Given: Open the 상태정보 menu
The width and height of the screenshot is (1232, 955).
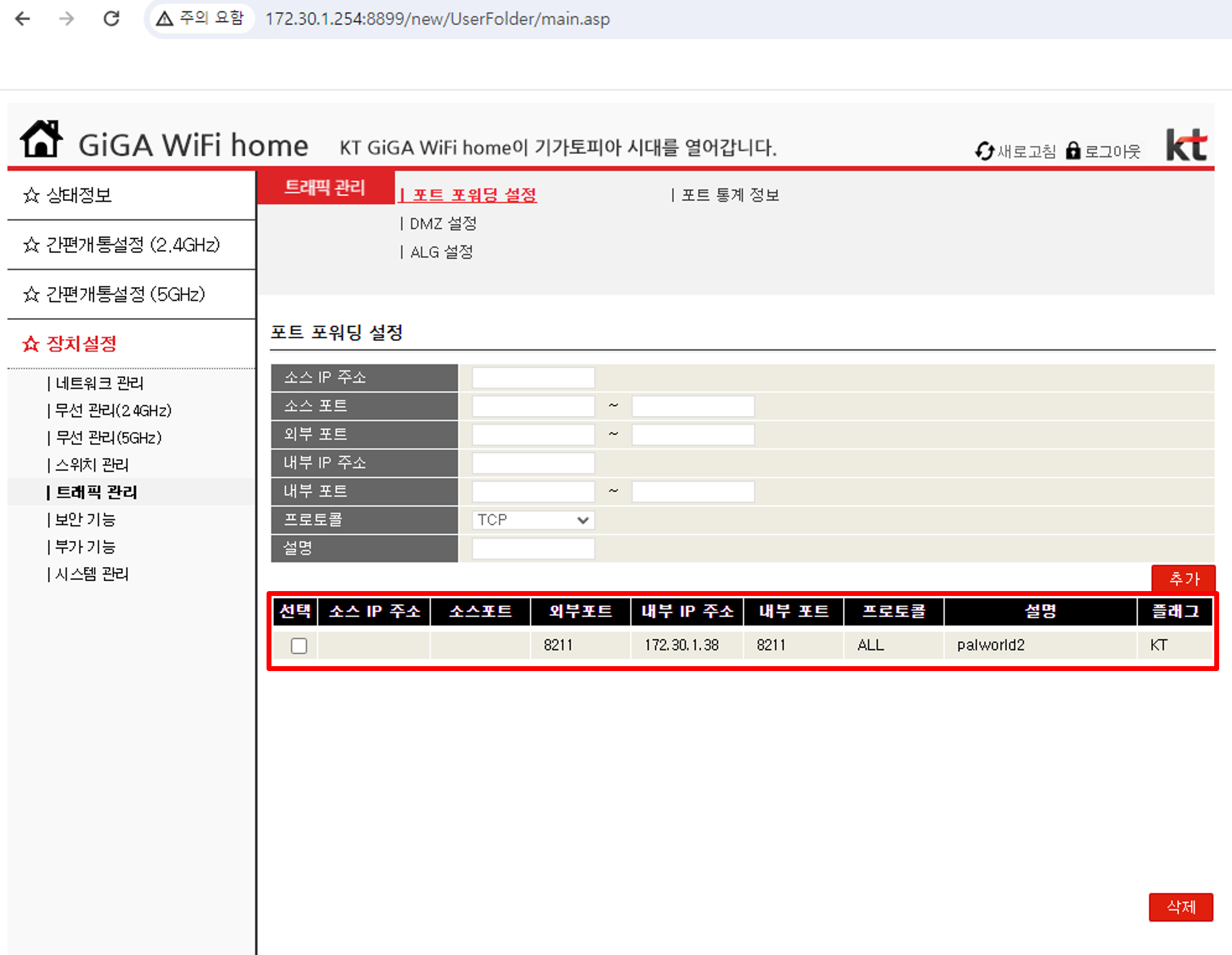Looking at the screenshot, I should point(79,195).
